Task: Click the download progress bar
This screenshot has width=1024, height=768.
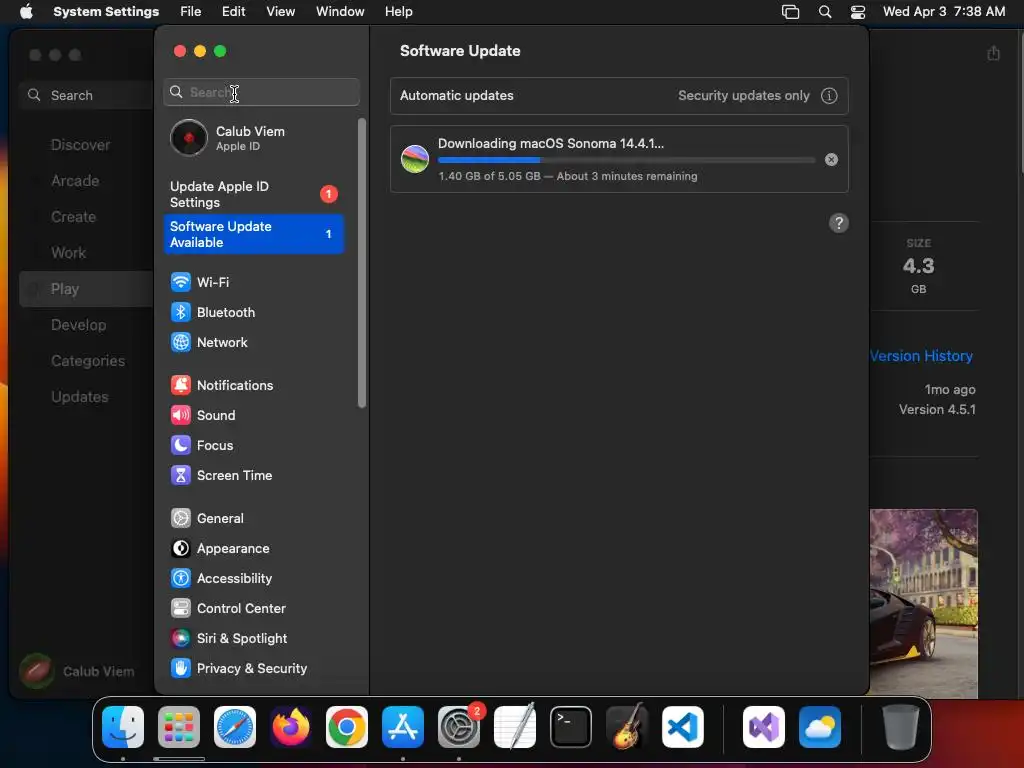Action: [626, 159]
